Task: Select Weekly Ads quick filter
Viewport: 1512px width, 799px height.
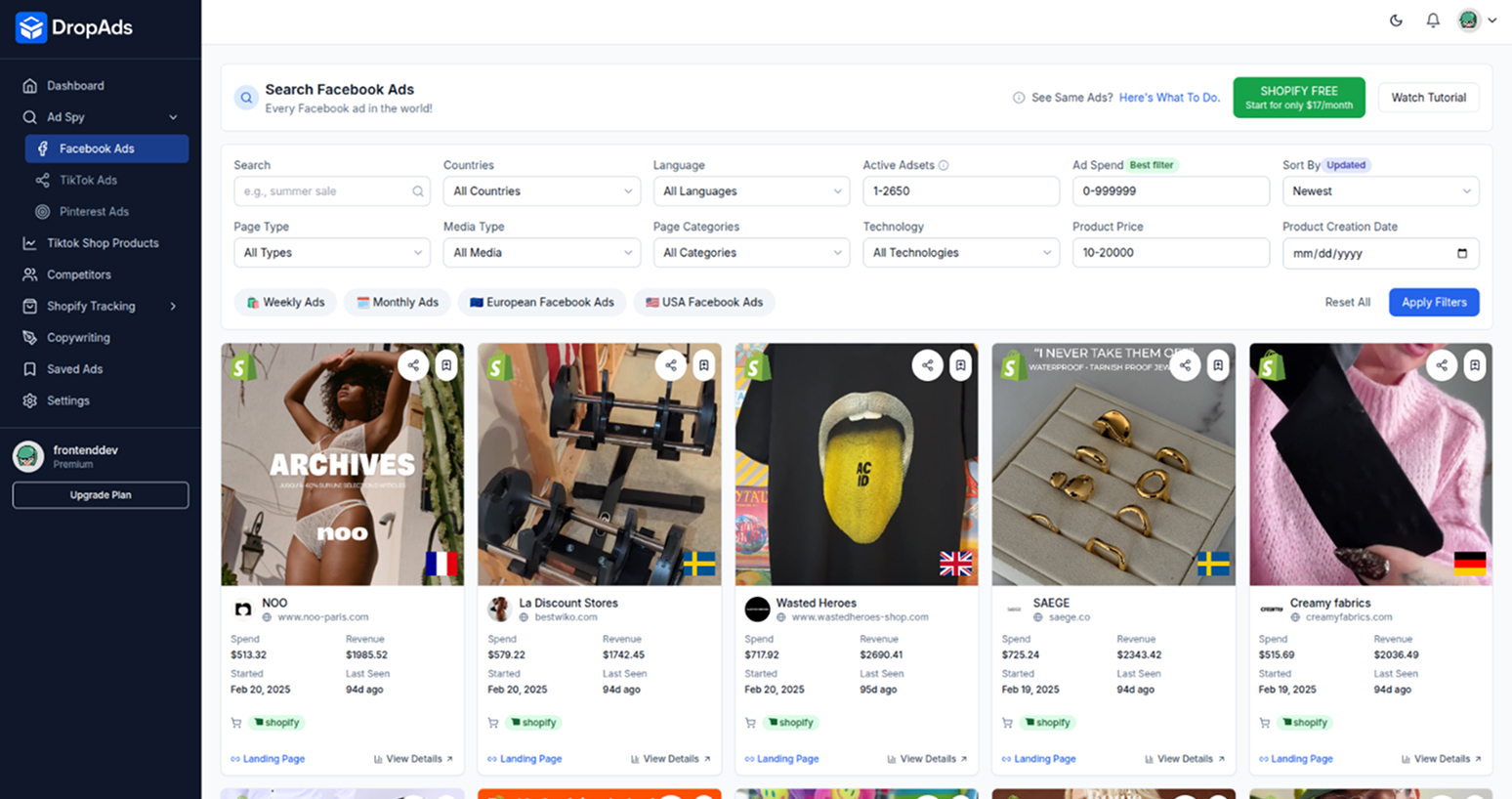Action: tap(285, 302)
